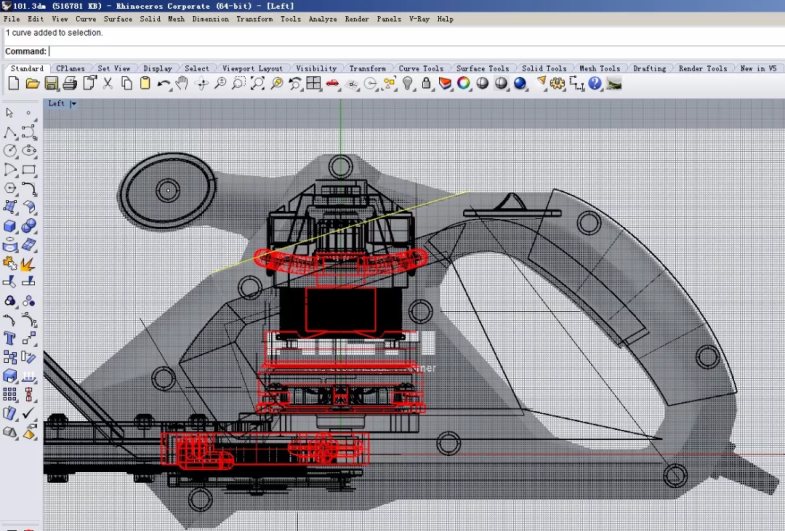
Task: Click the Undo arrow icon
Action: [x=164, y=84]
